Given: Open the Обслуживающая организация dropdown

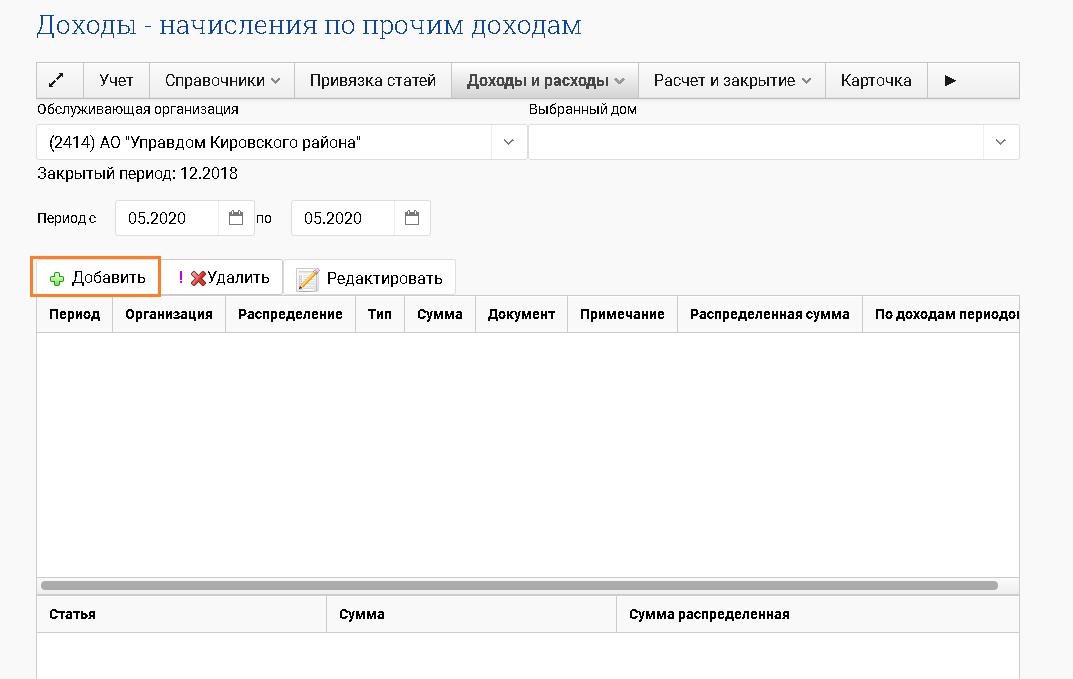Looking at the screenshot, I should pos(507,142).
